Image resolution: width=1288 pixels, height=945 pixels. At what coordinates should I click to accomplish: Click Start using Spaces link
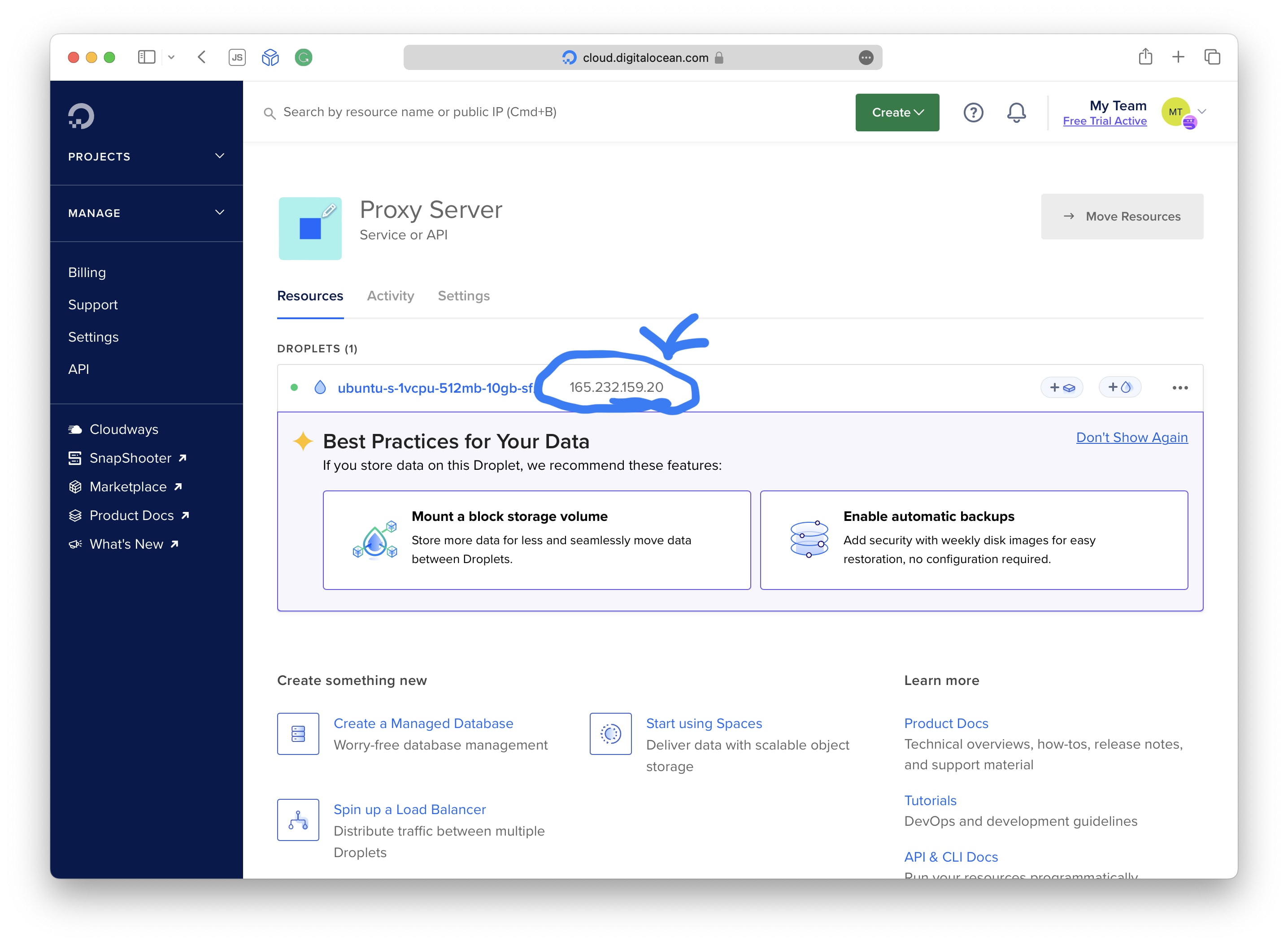(704, 723)
